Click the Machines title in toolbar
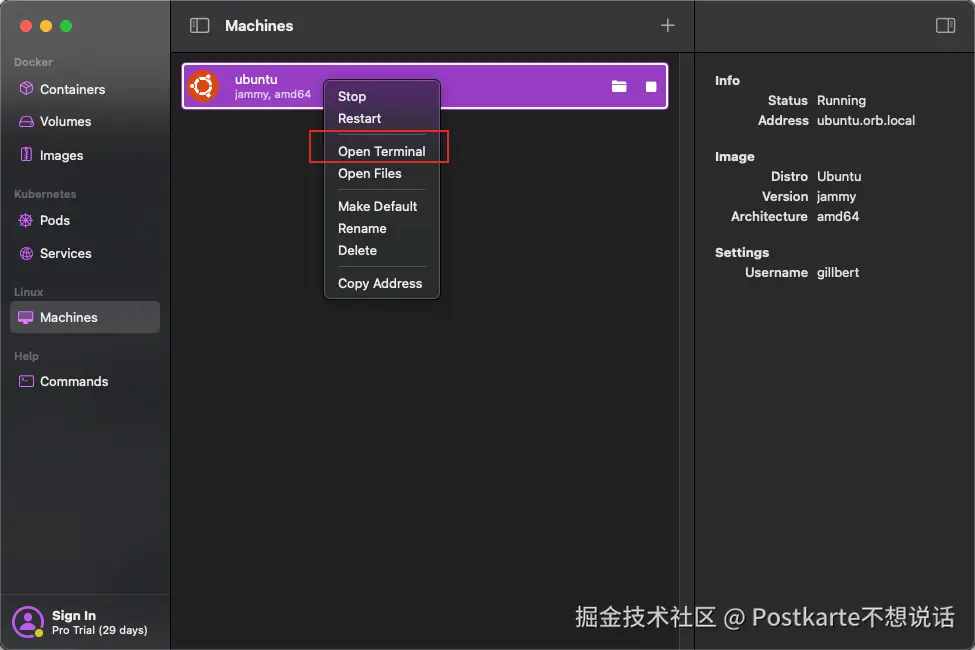 tap(259, 26)
